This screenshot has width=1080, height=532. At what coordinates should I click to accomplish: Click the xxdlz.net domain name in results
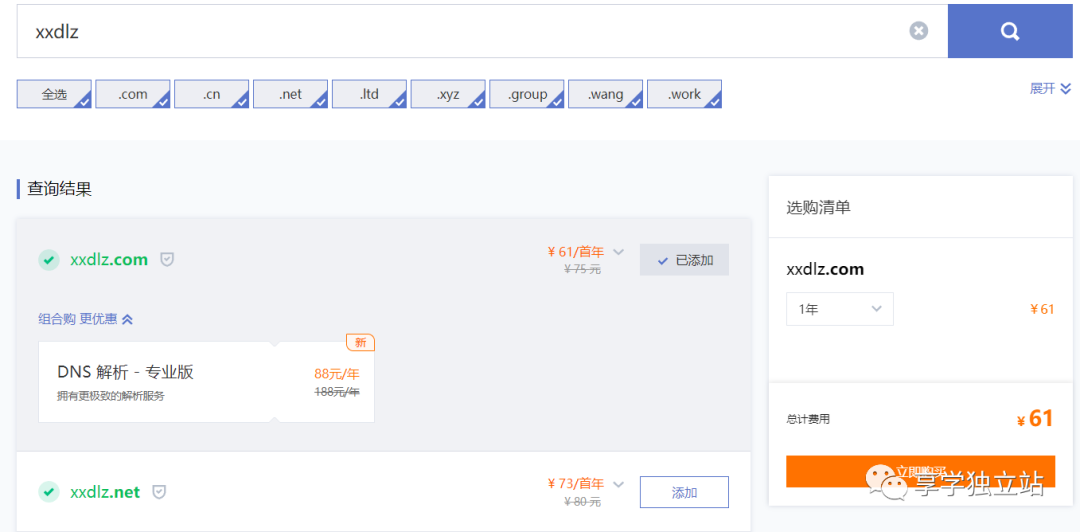coord(105,492)
